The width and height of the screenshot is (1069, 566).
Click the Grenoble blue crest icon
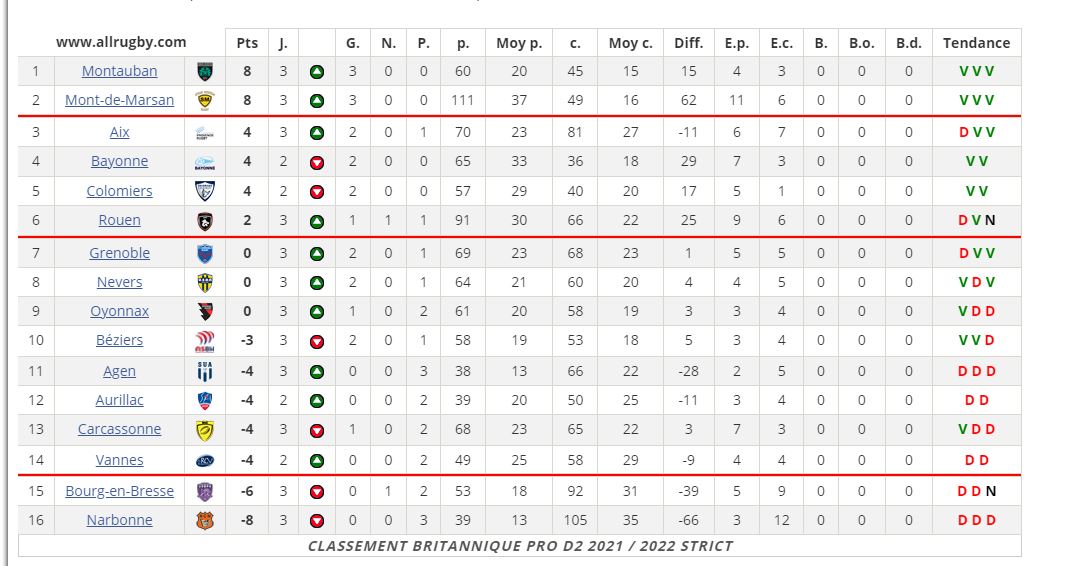205,254
